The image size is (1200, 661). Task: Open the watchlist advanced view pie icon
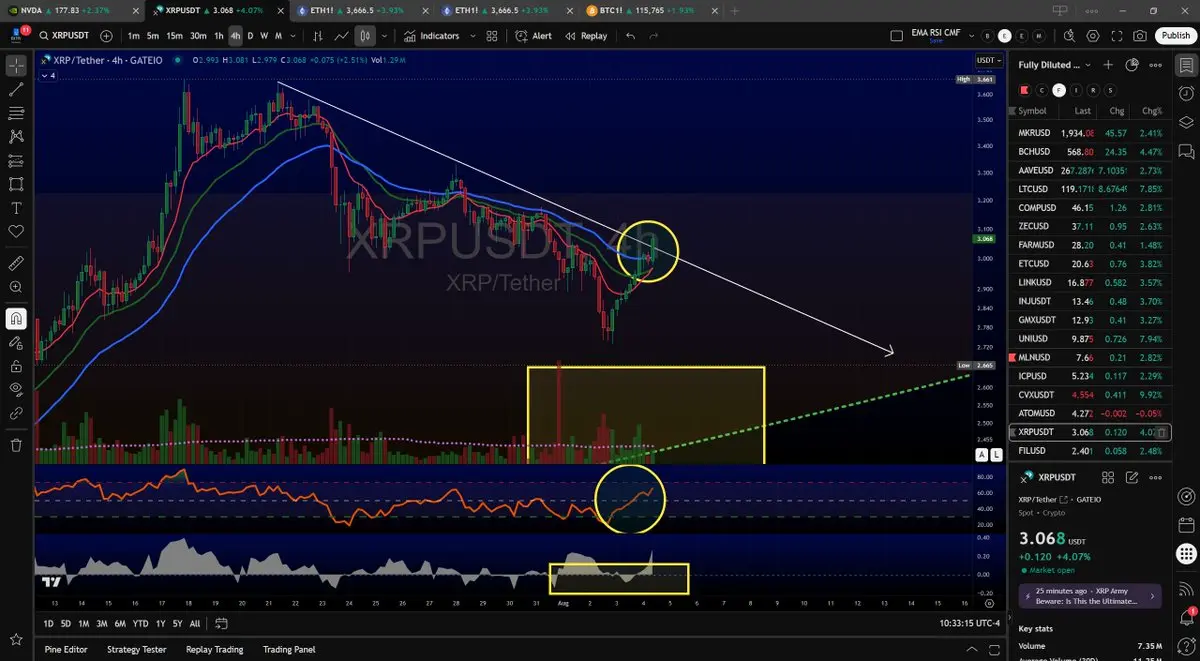1132,65
